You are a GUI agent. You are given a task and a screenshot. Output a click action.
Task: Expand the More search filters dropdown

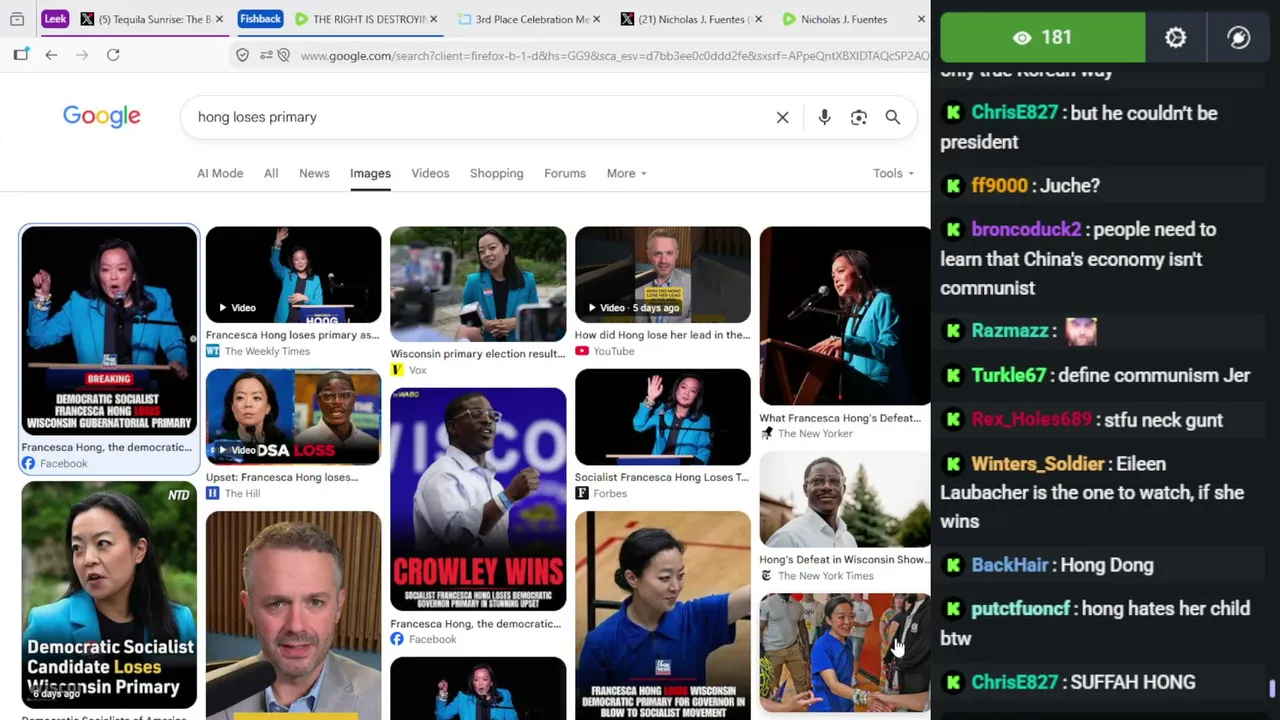point(626,173)
